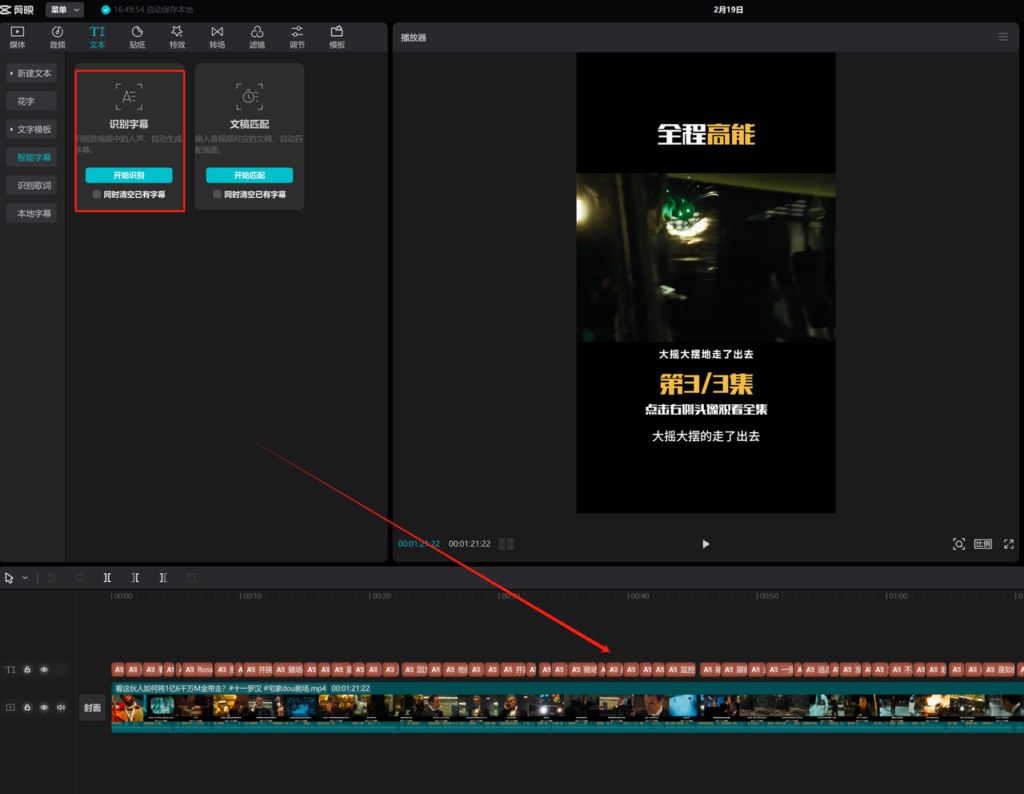Expand the 新建文本 section

point(31,73)
